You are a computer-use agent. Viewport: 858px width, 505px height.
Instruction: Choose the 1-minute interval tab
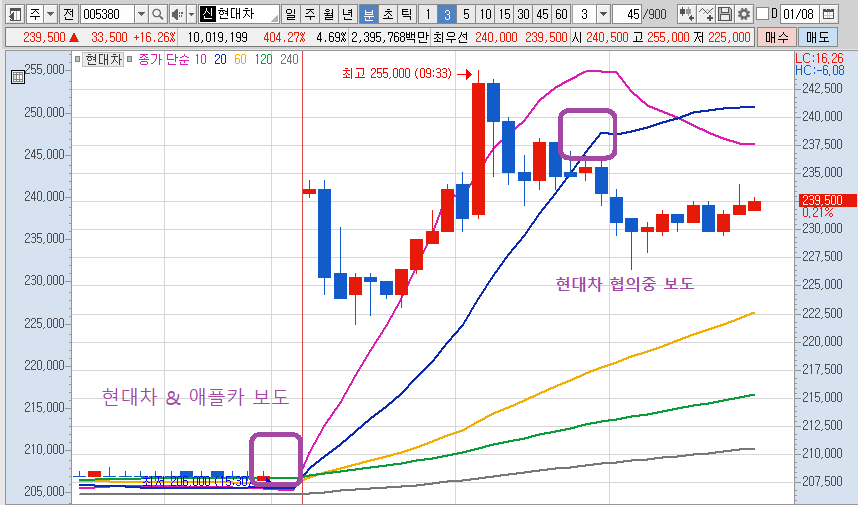click(428, 14)
